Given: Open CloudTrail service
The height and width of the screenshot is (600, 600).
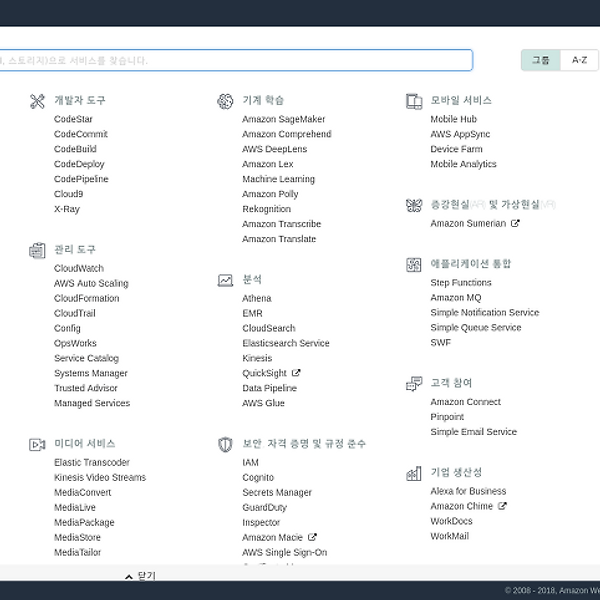Looking at the screenshot, I should pyautogui.click(x=75, y=313).
